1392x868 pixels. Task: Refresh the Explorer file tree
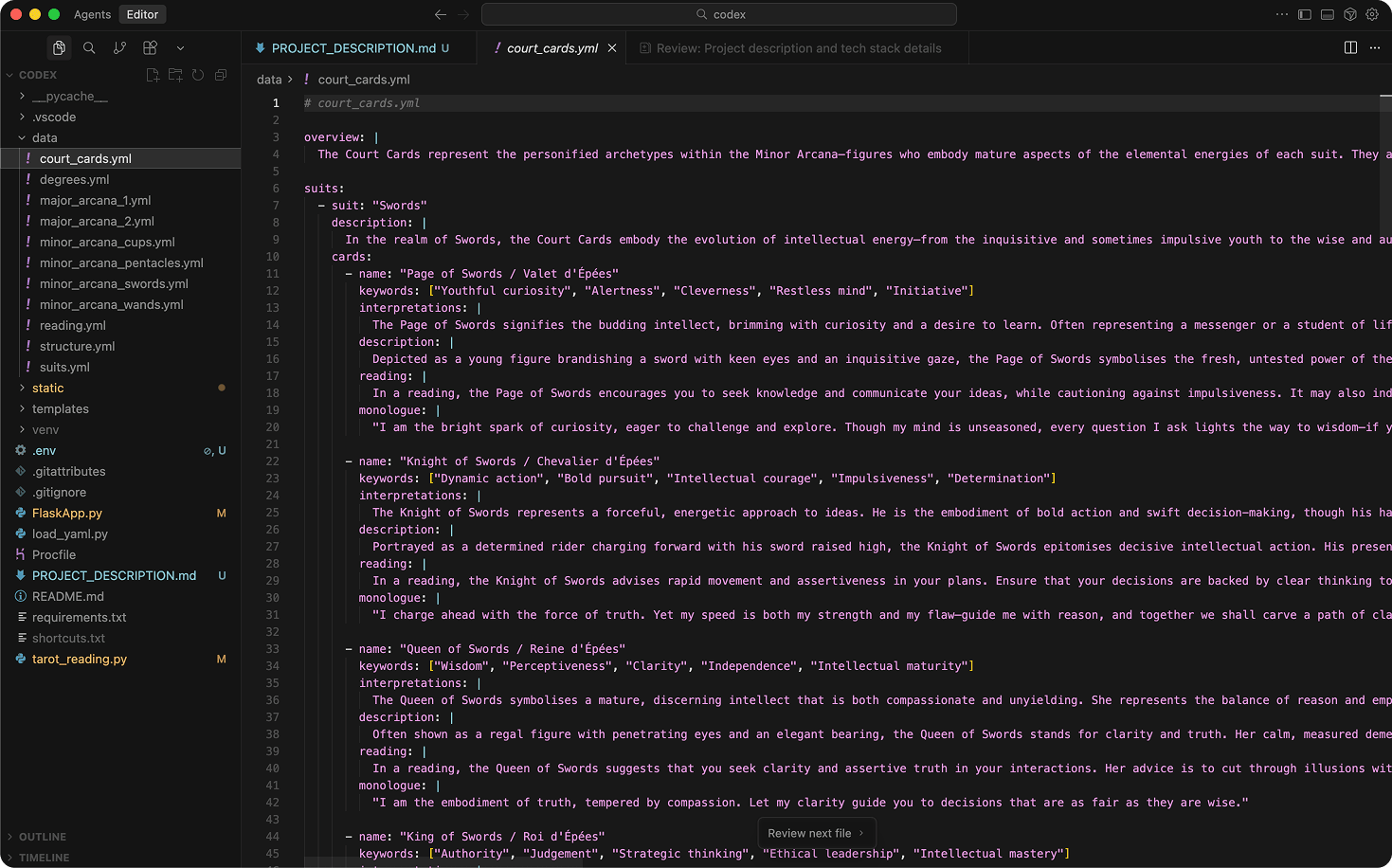click(197, 74)
